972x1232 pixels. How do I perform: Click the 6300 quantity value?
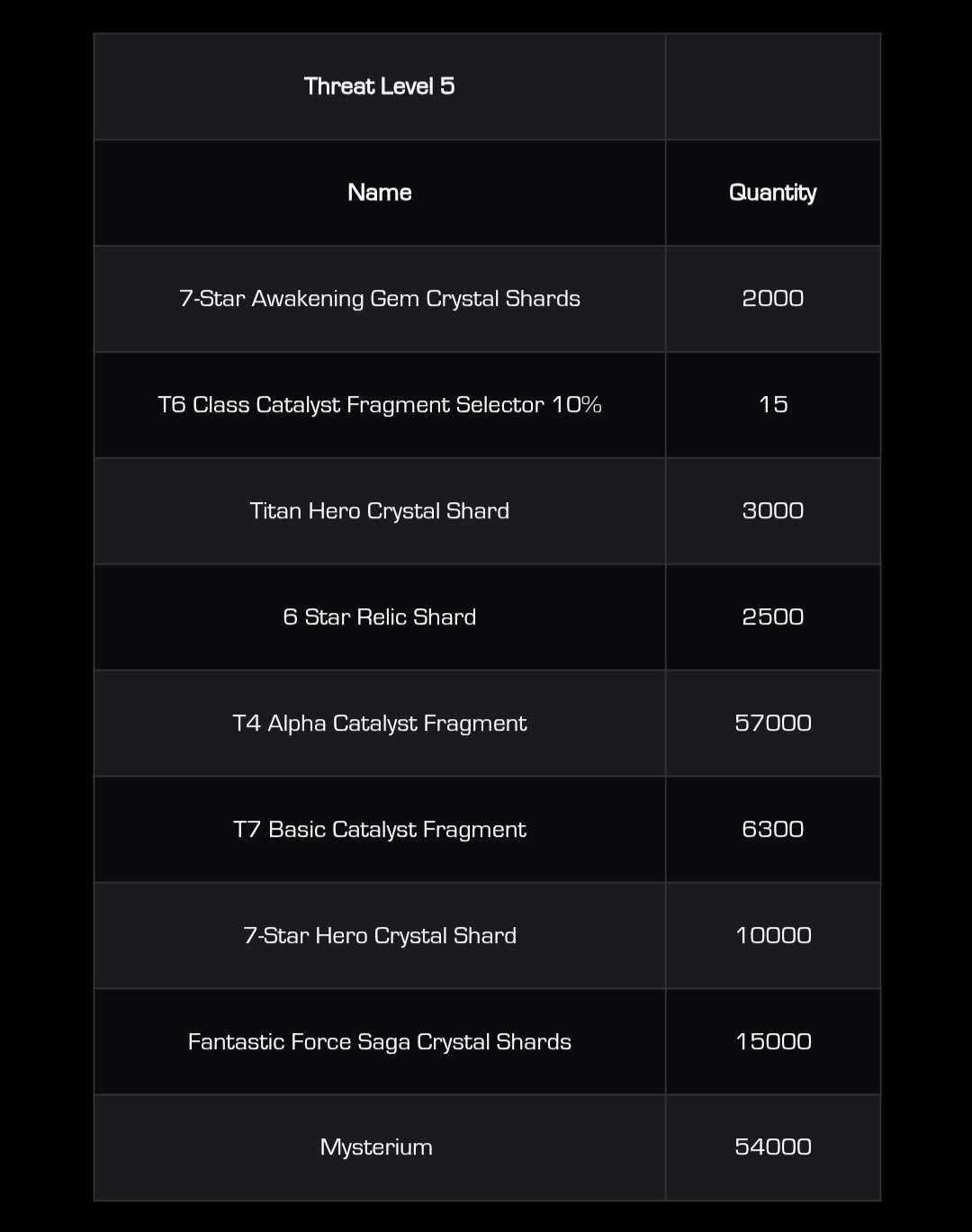click(772, 830)
